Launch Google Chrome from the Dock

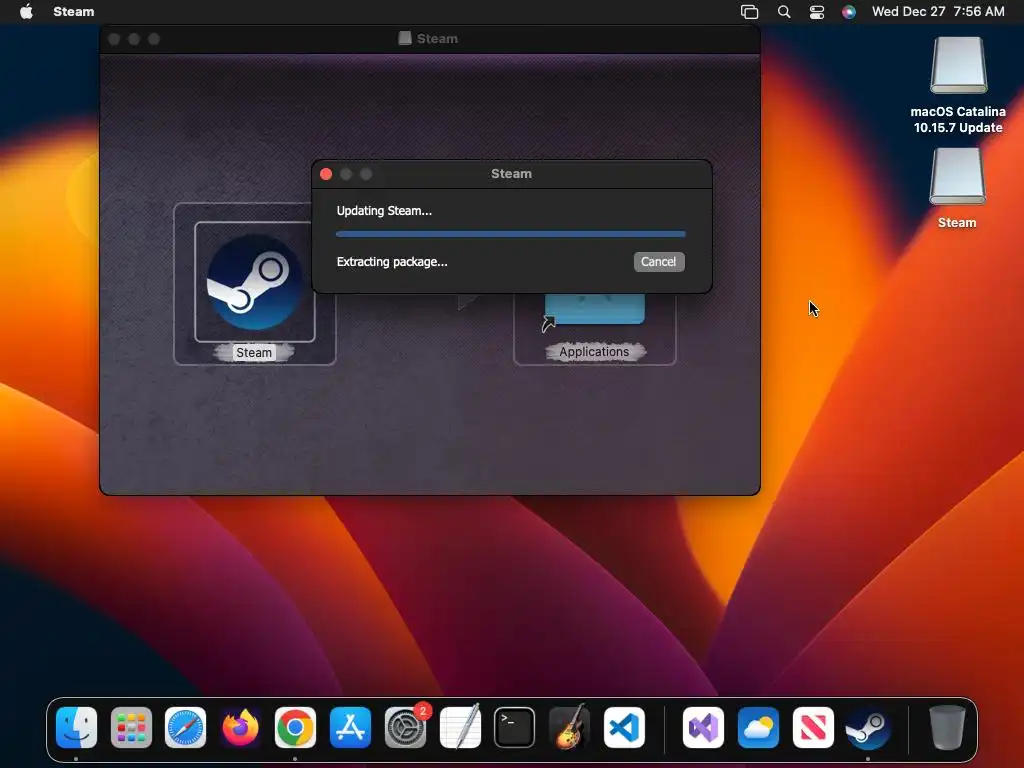pyautogui.click(x=295, y=727)
